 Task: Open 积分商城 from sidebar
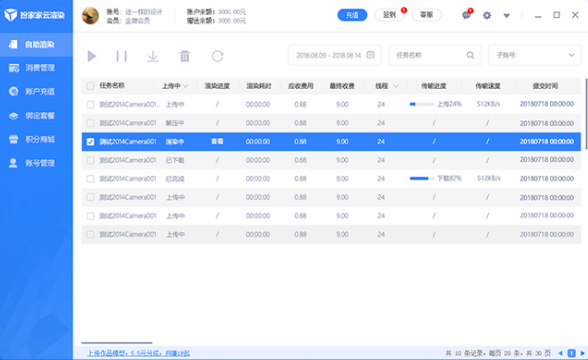[36, 140]
